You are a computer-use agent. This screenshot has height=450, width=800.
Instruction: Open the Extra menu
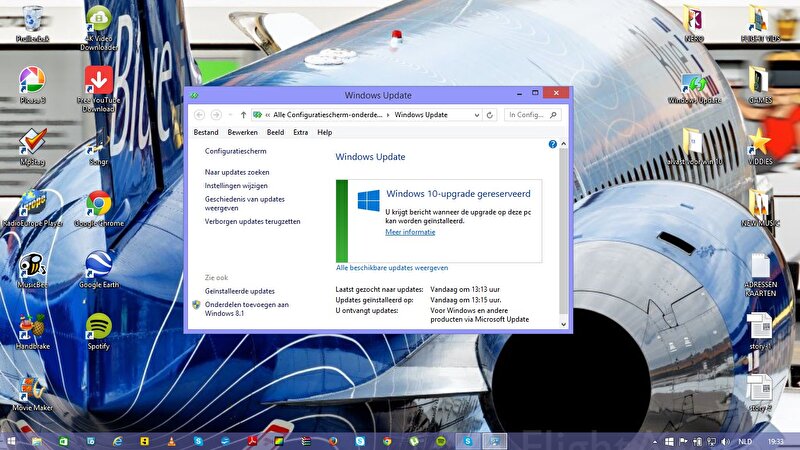[x=300, y=132]
